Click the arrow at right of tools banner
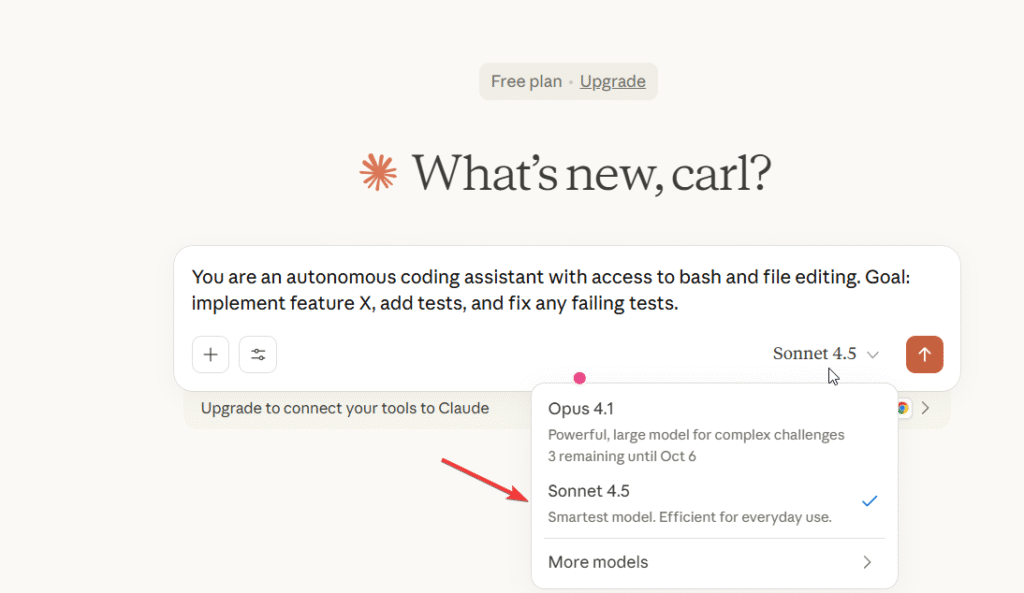 point(926,408)
